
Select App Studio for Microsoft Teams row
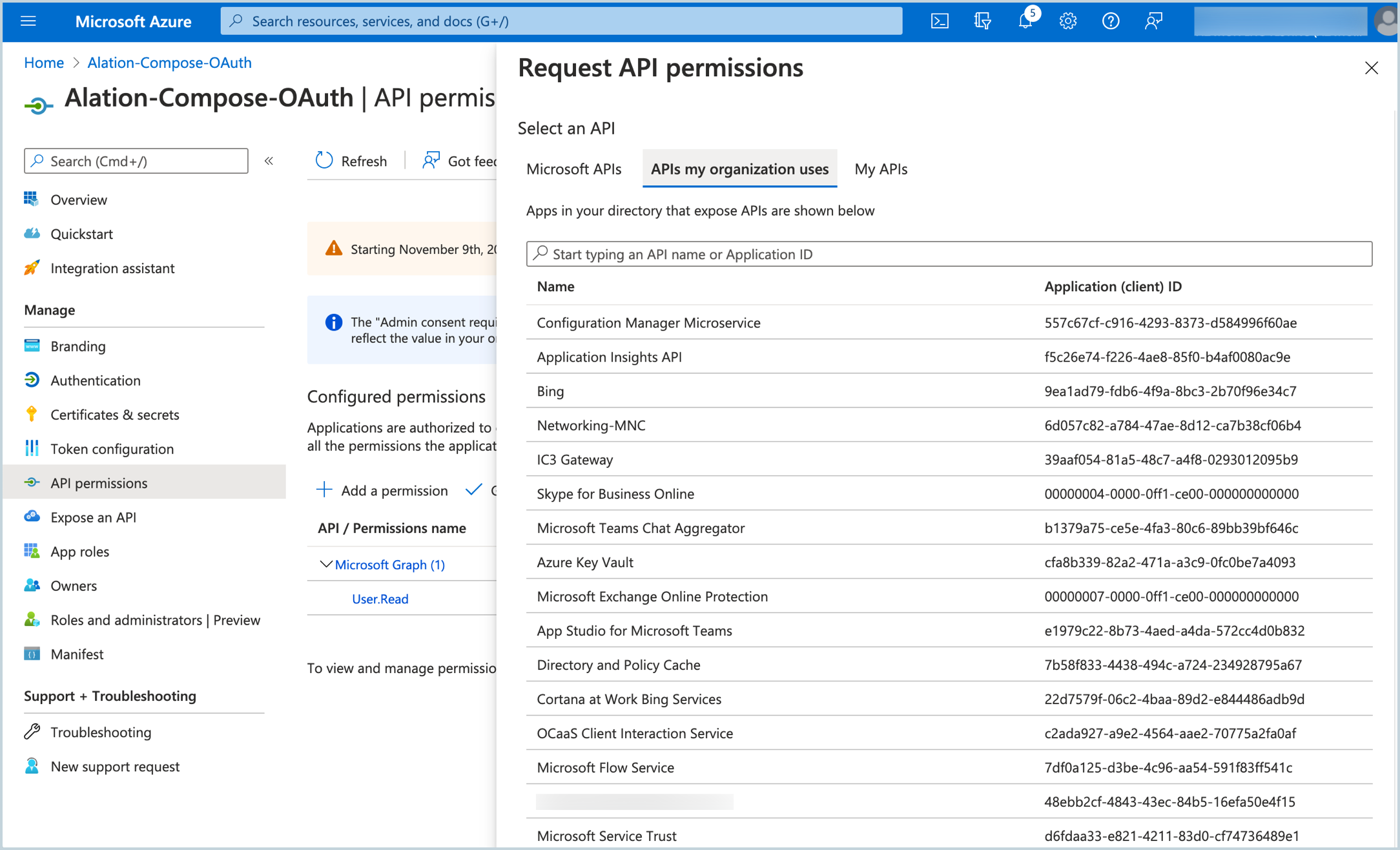pyautogui.click(x=949, y=630)
